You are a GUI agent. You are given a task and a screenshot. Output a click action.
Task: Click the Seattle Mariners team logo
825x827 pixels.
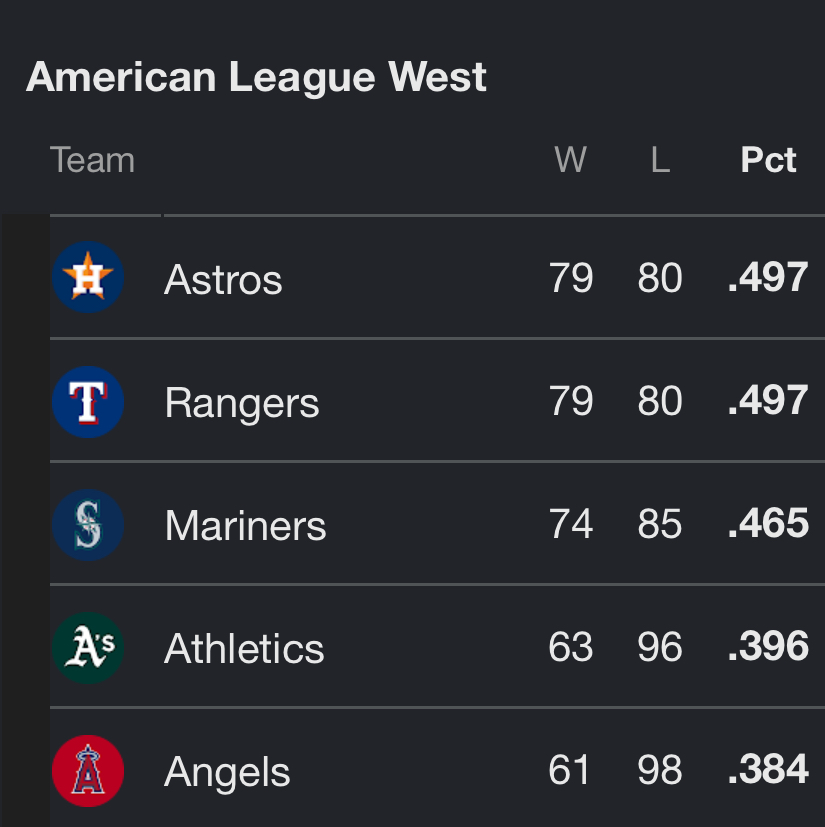pyautogui.click(x=88, y=525)
